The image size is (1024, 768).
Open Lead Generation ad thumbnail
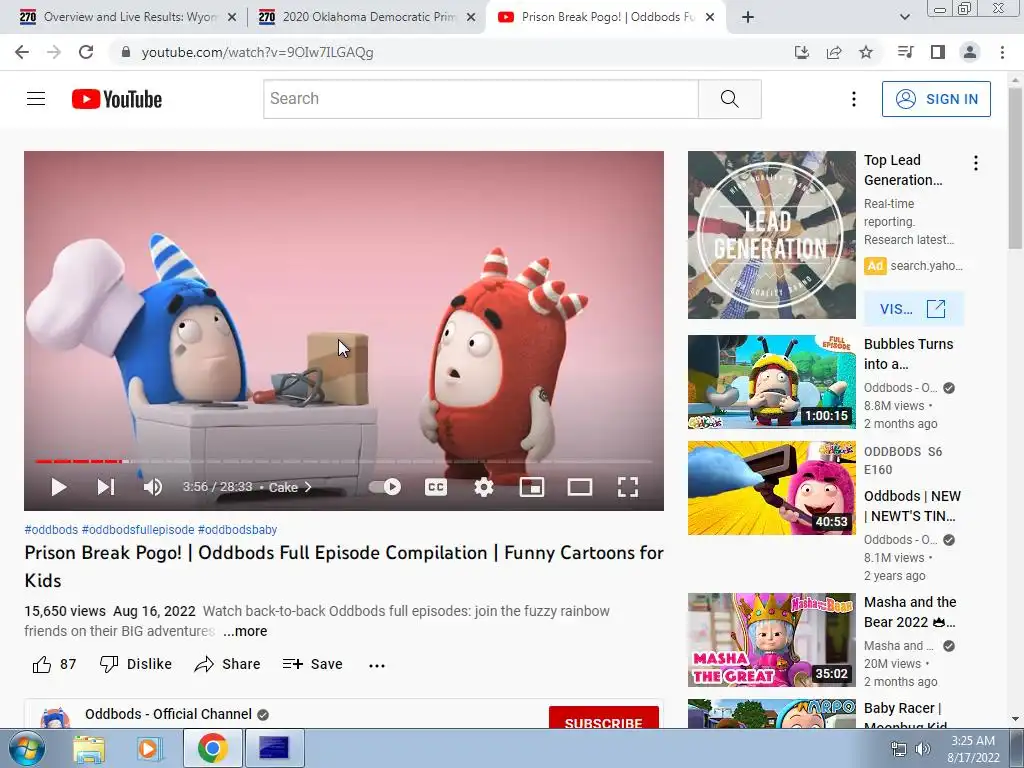coord(771,235)
